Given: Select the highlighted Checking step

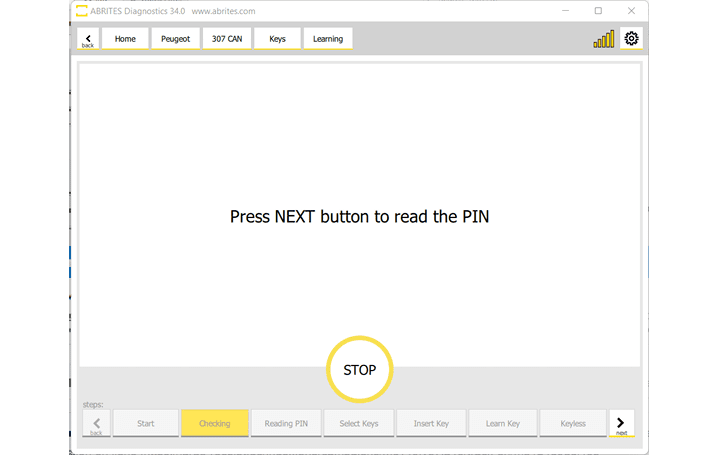Looking at the screenshot, I should 215,423.
